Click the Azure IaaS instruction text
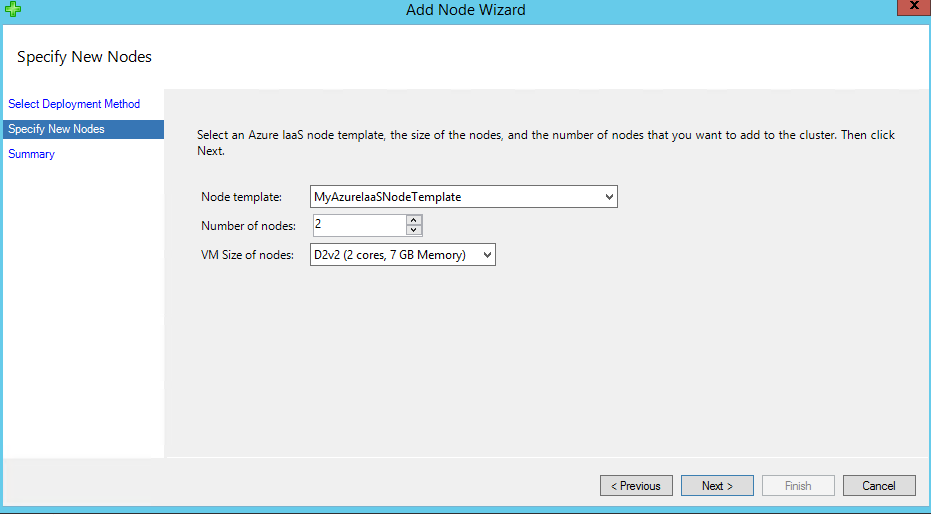 tap(546, 143)
